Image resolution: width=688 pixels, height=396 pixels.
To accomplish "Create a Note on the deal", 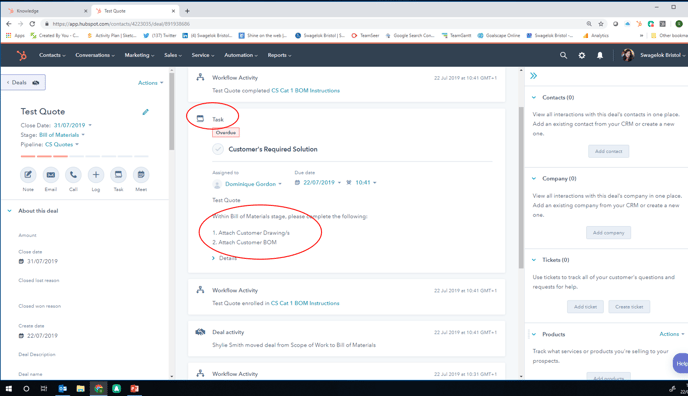I will [x=28, y=175].
